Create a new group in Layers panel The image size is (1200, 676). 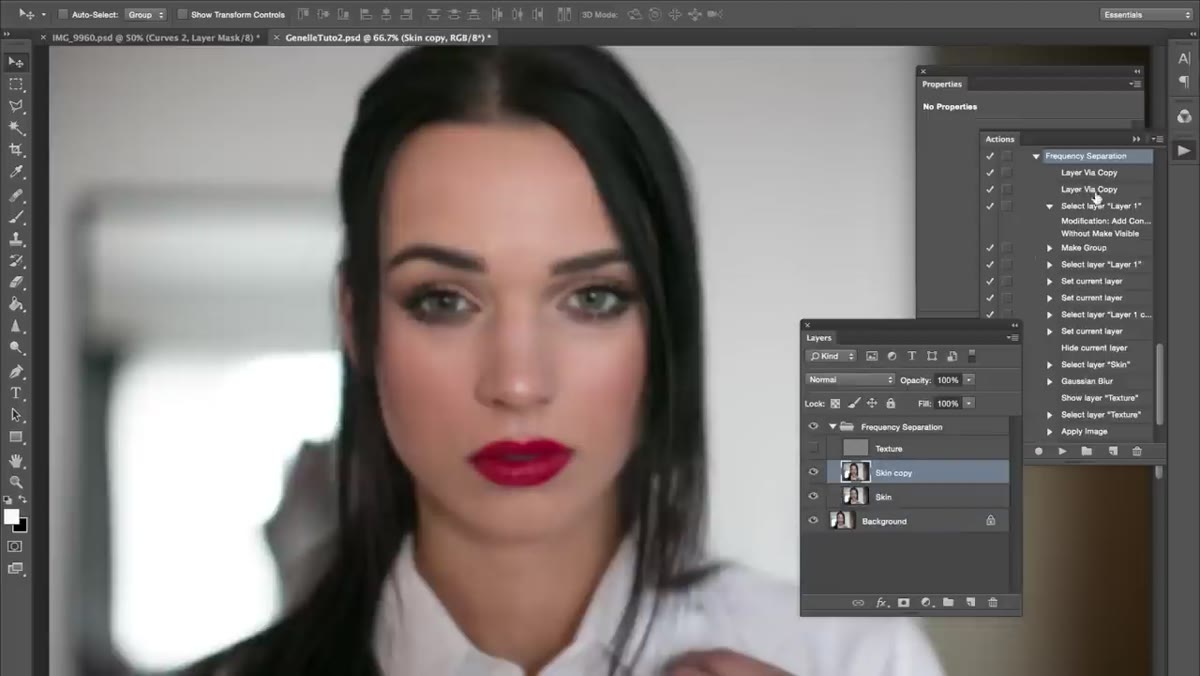(948, 602)
